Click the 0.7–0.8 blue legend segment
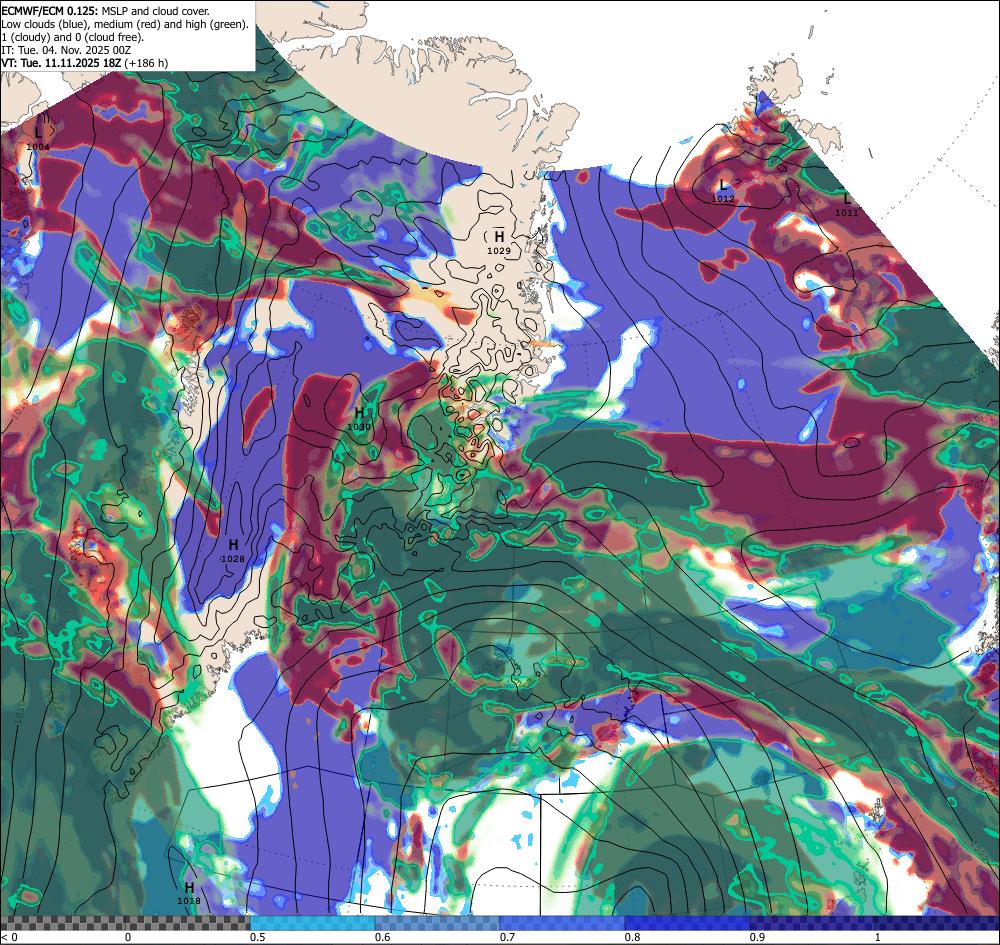1000x945 pixels. click(x=561, y=923)
